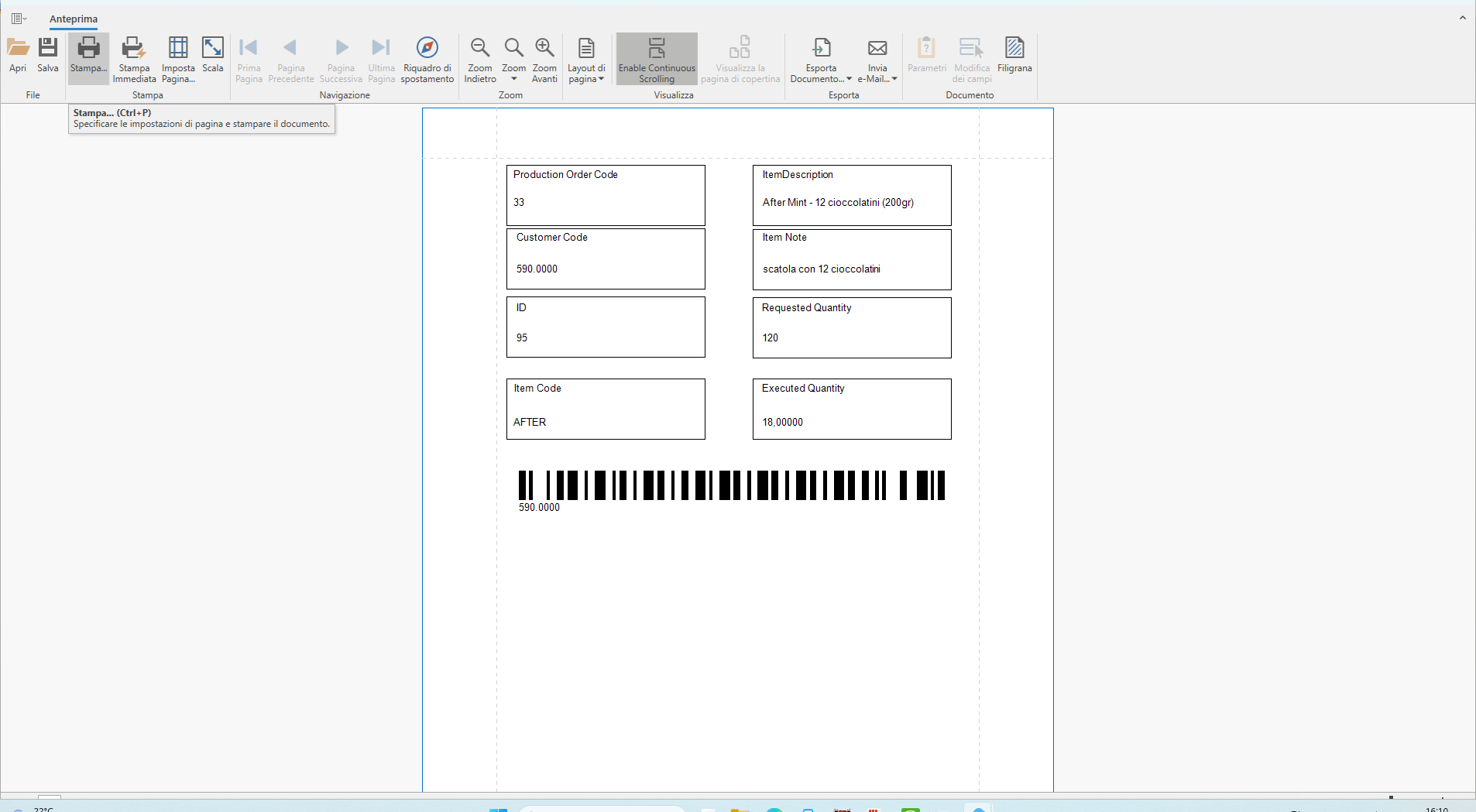Click the value 33 under Production Order Code

tap(519, 203)
